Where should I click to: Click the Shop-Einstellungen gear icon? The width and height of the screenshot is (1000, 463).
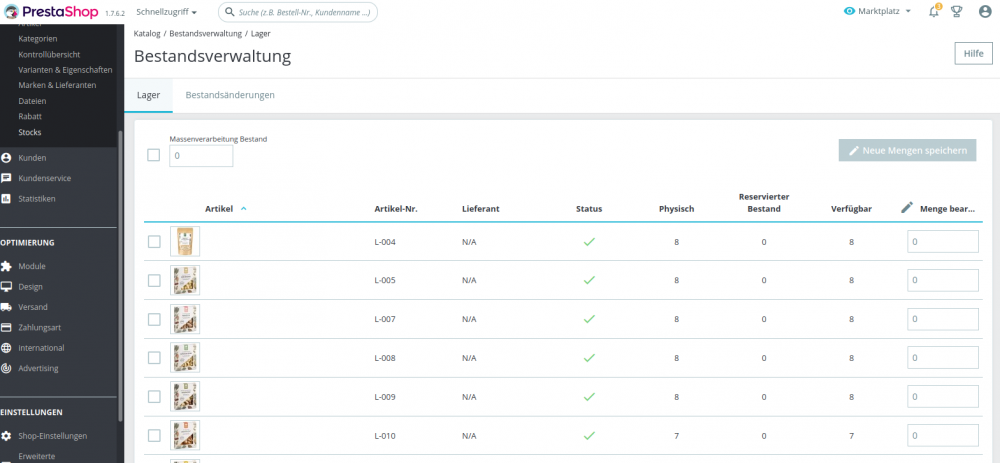(7, 436)
